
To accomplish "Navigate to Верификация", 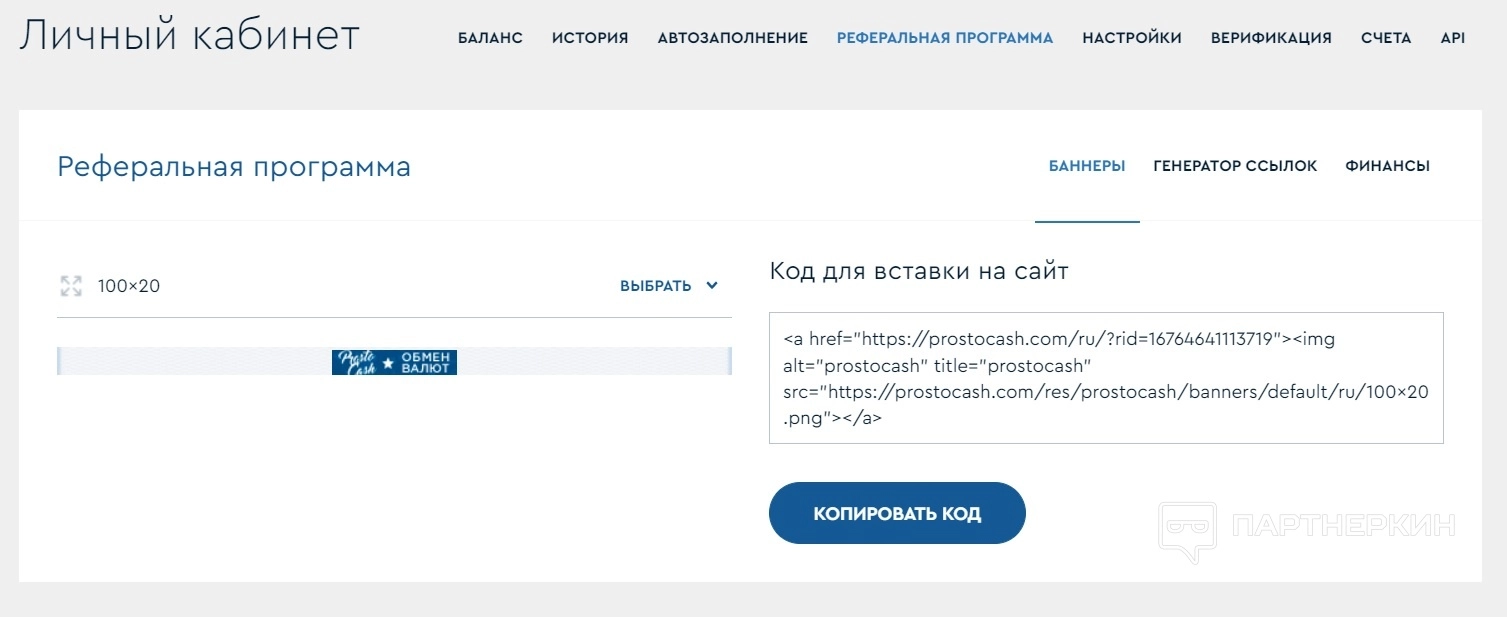I will pos(1271,38).
